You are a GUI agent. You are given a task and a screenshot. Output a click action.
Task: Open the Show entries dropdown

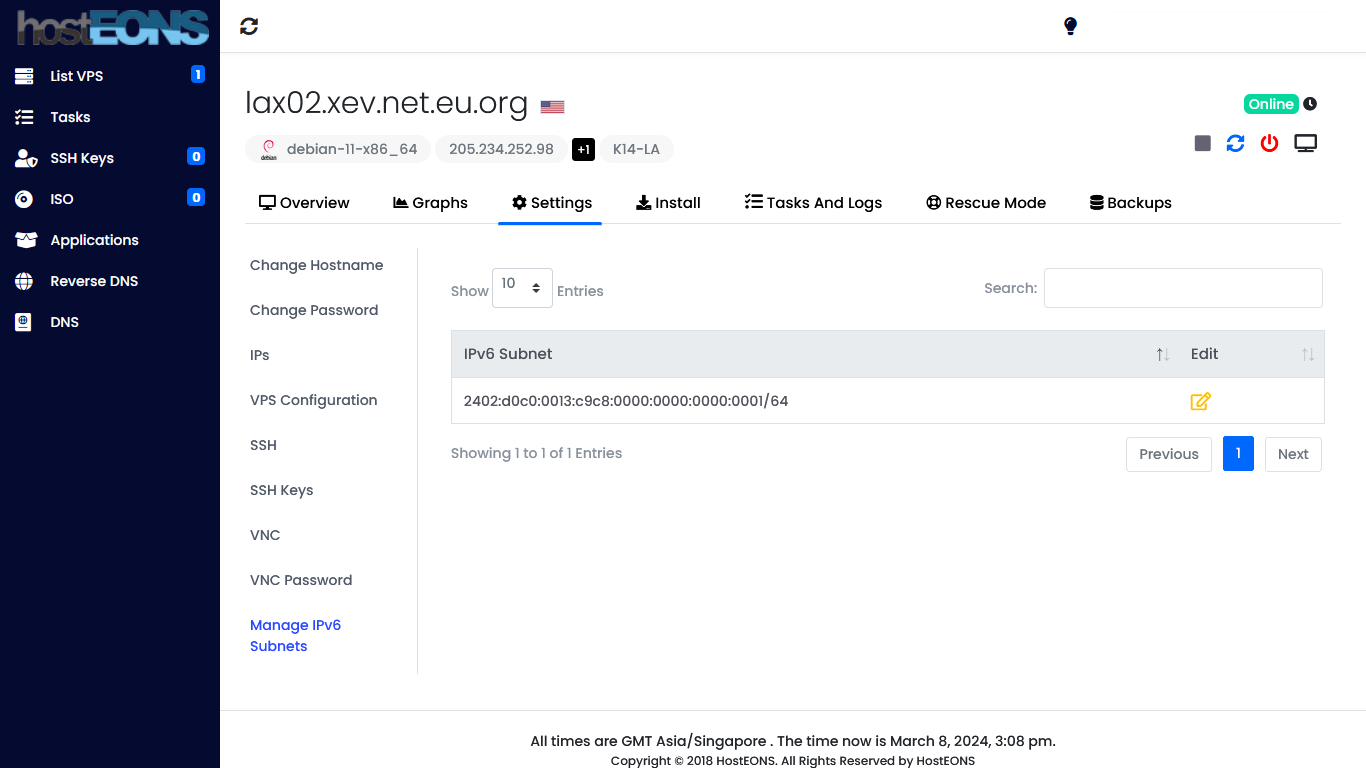522,288
